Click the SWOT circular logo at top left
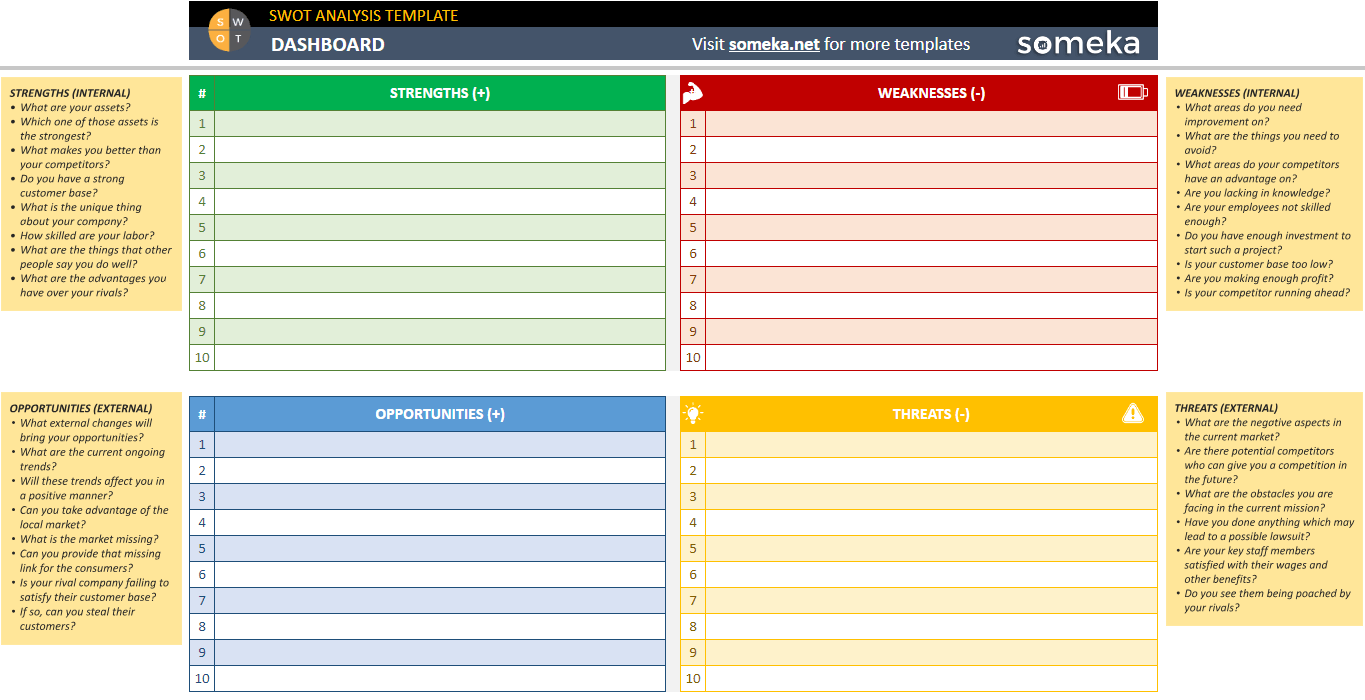Screen dimensions: 1365x700 229,30
